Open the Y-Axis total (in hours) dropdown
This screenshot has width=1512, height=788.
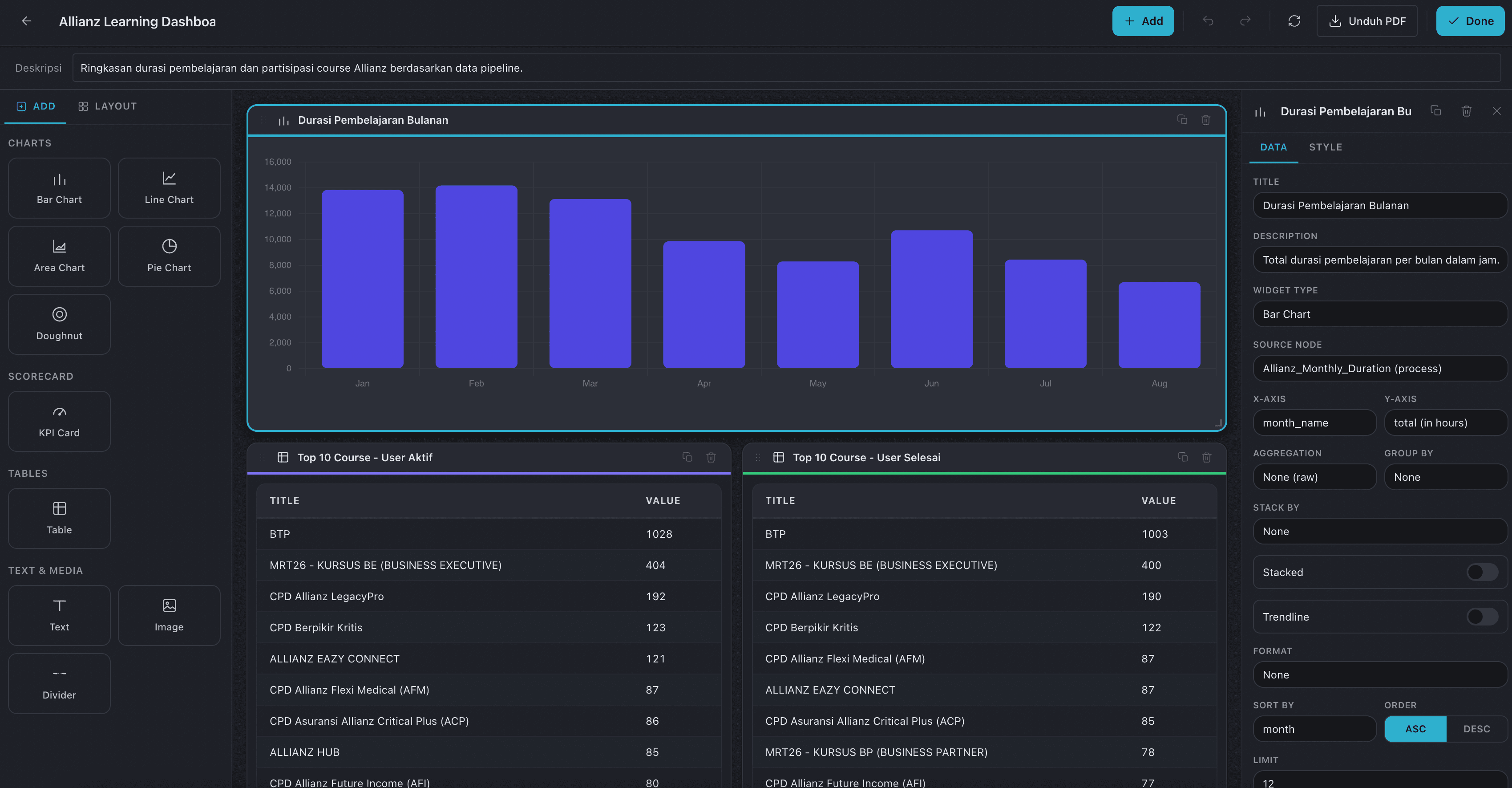[1446, 423]
